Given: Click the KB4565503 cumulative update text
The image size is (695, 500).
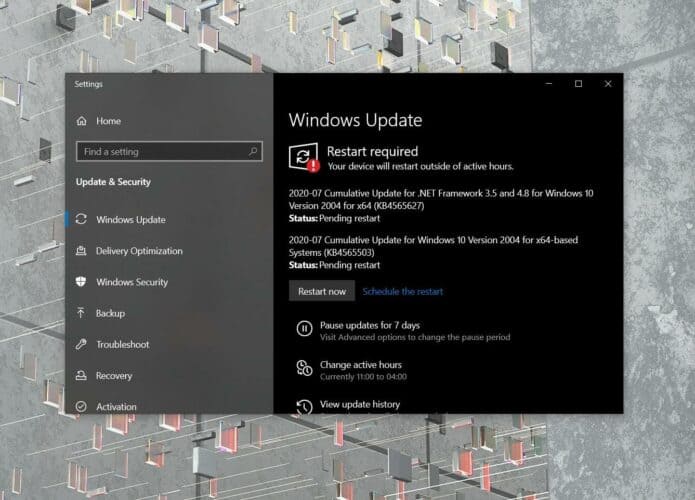Looking at the screenshot, I should (x=433, y=246).
